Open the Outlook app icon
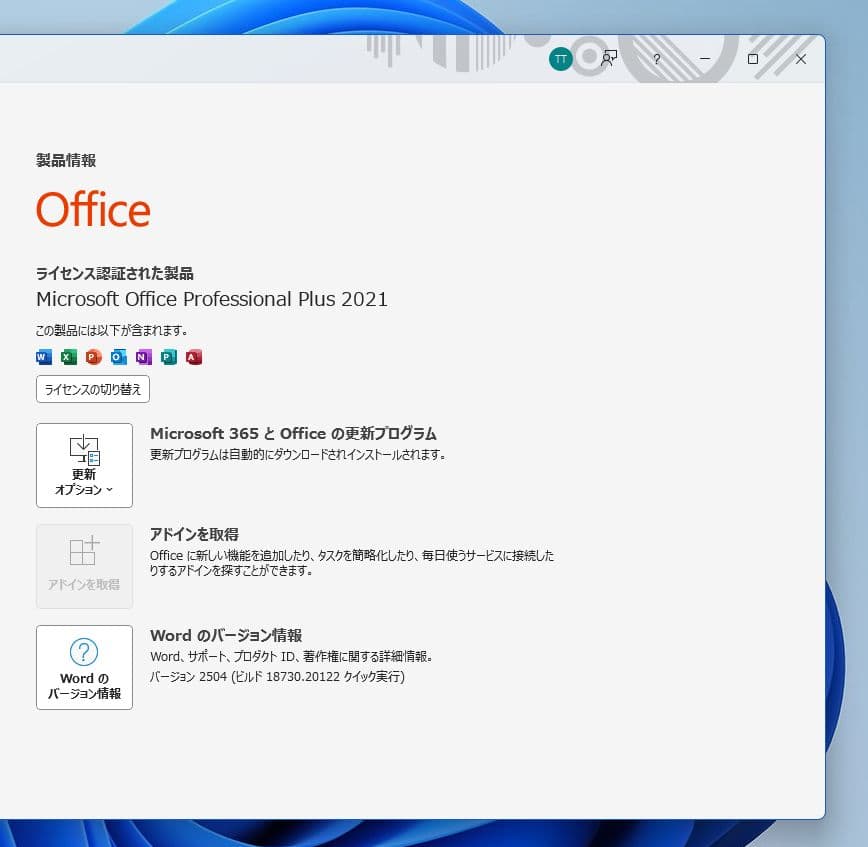Image resolution: width=868 pixels, height=847 pixels. click(x=118, y=357)
